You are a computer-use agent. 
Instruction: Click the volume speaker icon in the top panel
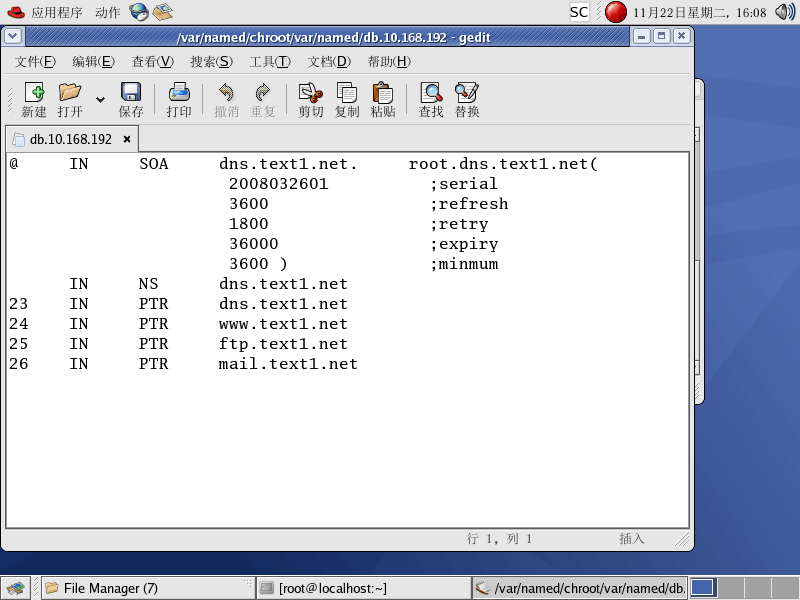point(784,12)
